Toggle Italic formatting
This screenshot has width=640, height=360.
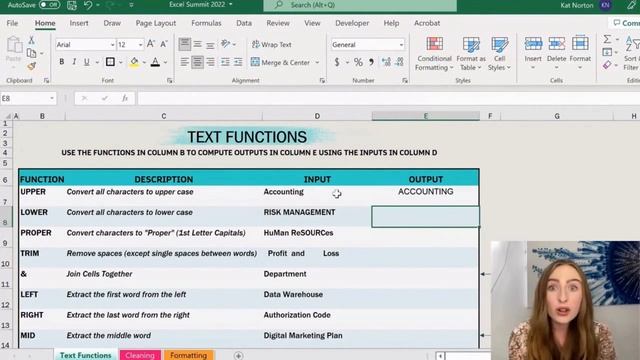(74, 62)
